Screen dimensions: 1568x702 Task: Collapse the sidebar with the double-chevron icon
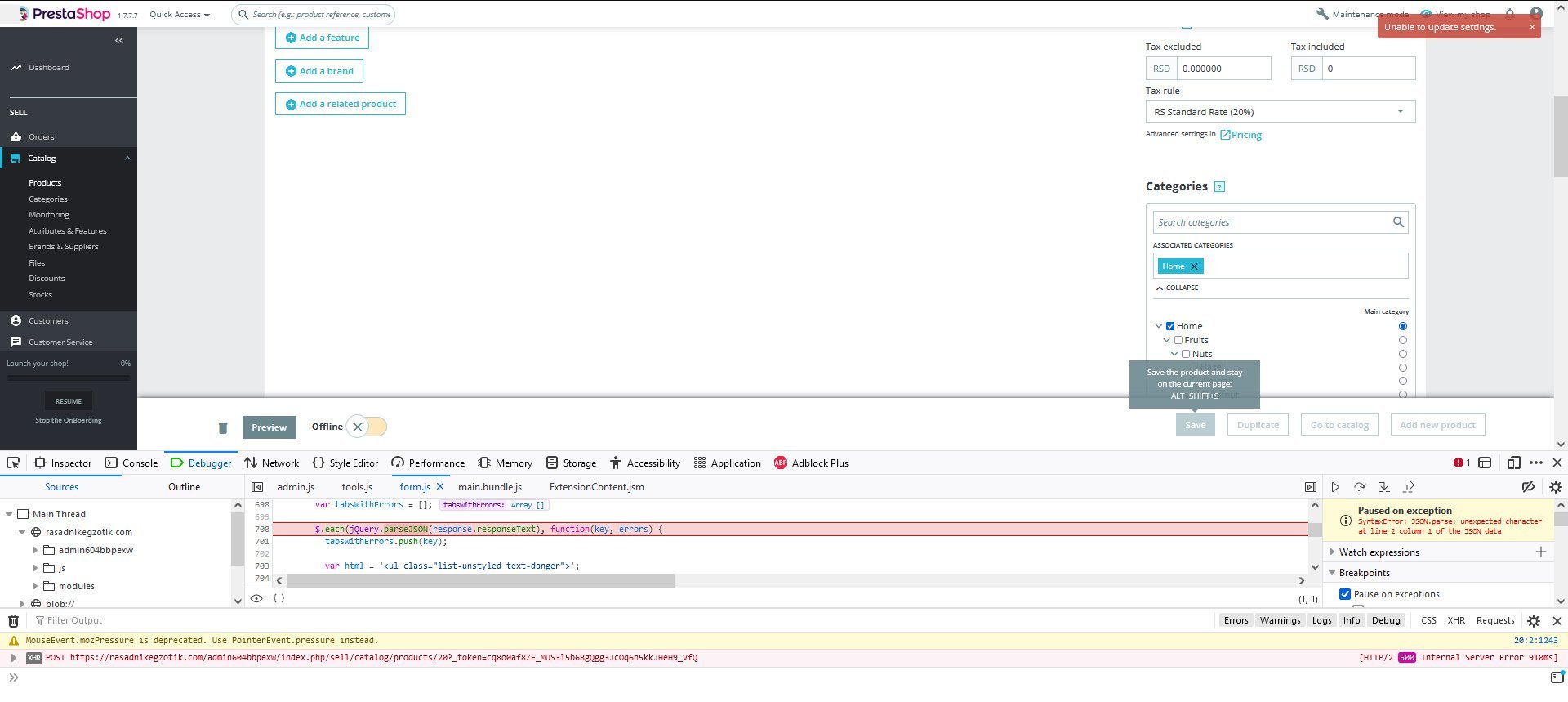(x=119, y=40)
